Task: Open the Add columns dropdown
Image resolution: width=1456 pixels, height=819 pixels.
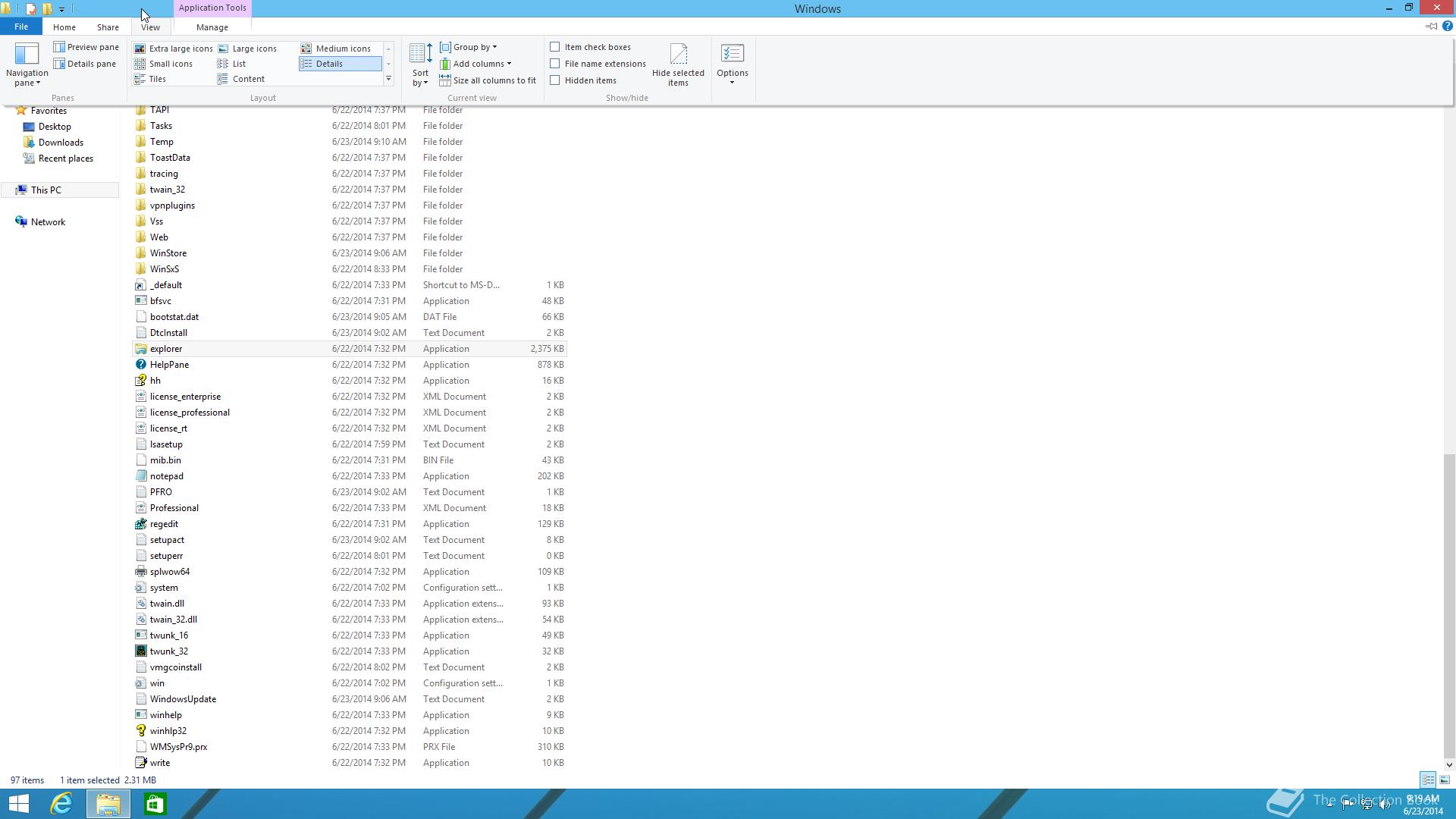Action: tap(475, 64)
